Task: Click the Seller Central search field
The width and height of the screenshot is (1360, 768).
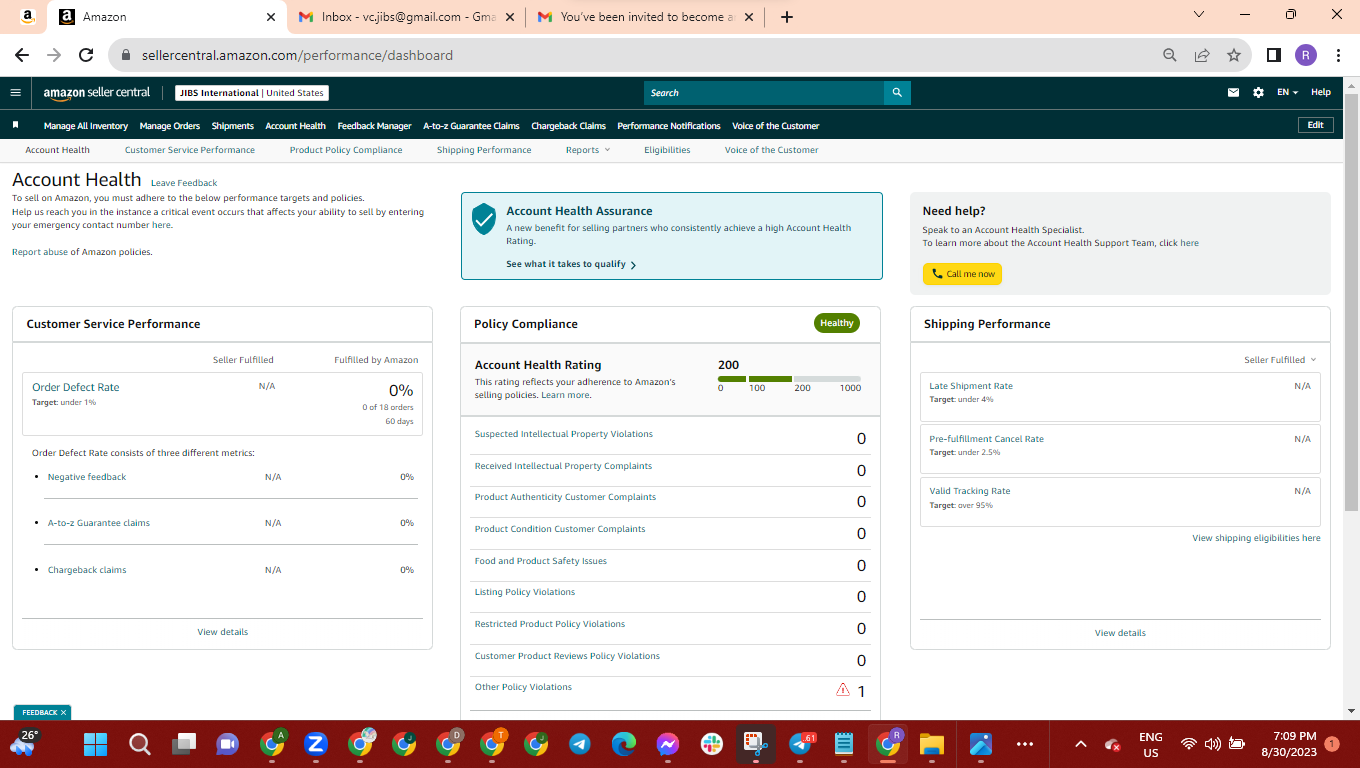Action: coord(764,93)
